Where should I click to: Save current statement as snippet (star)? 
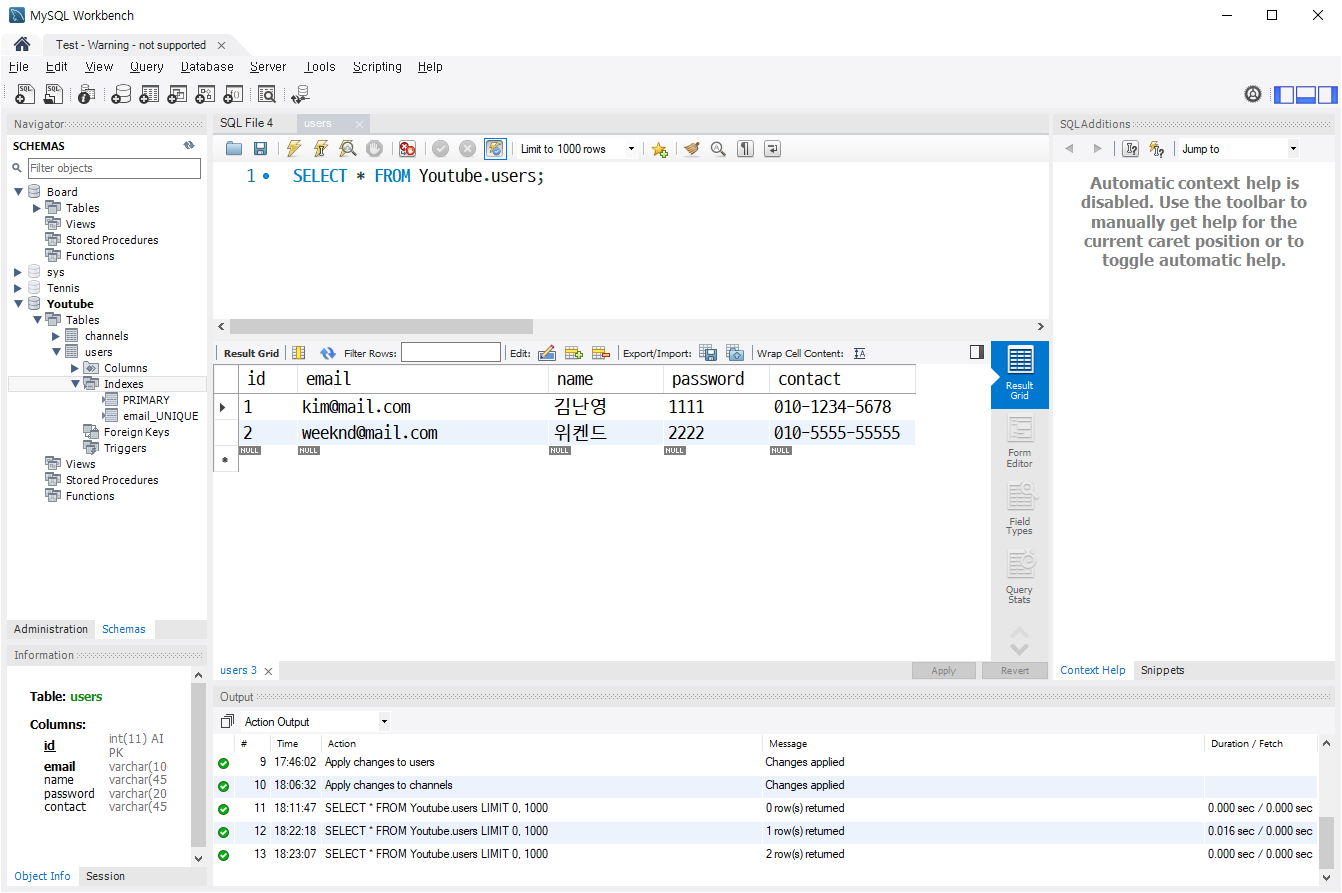click(659, 149)
